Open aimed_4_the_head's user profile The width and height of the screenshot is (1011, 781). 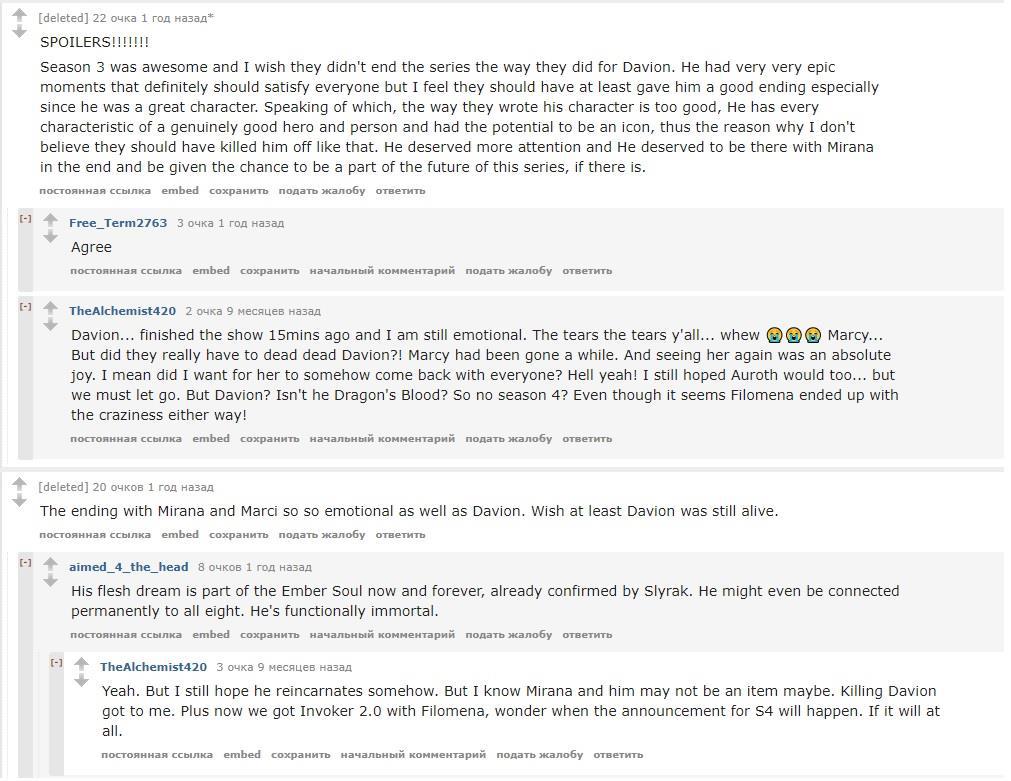pyautogui.click(x=128, y=567)
